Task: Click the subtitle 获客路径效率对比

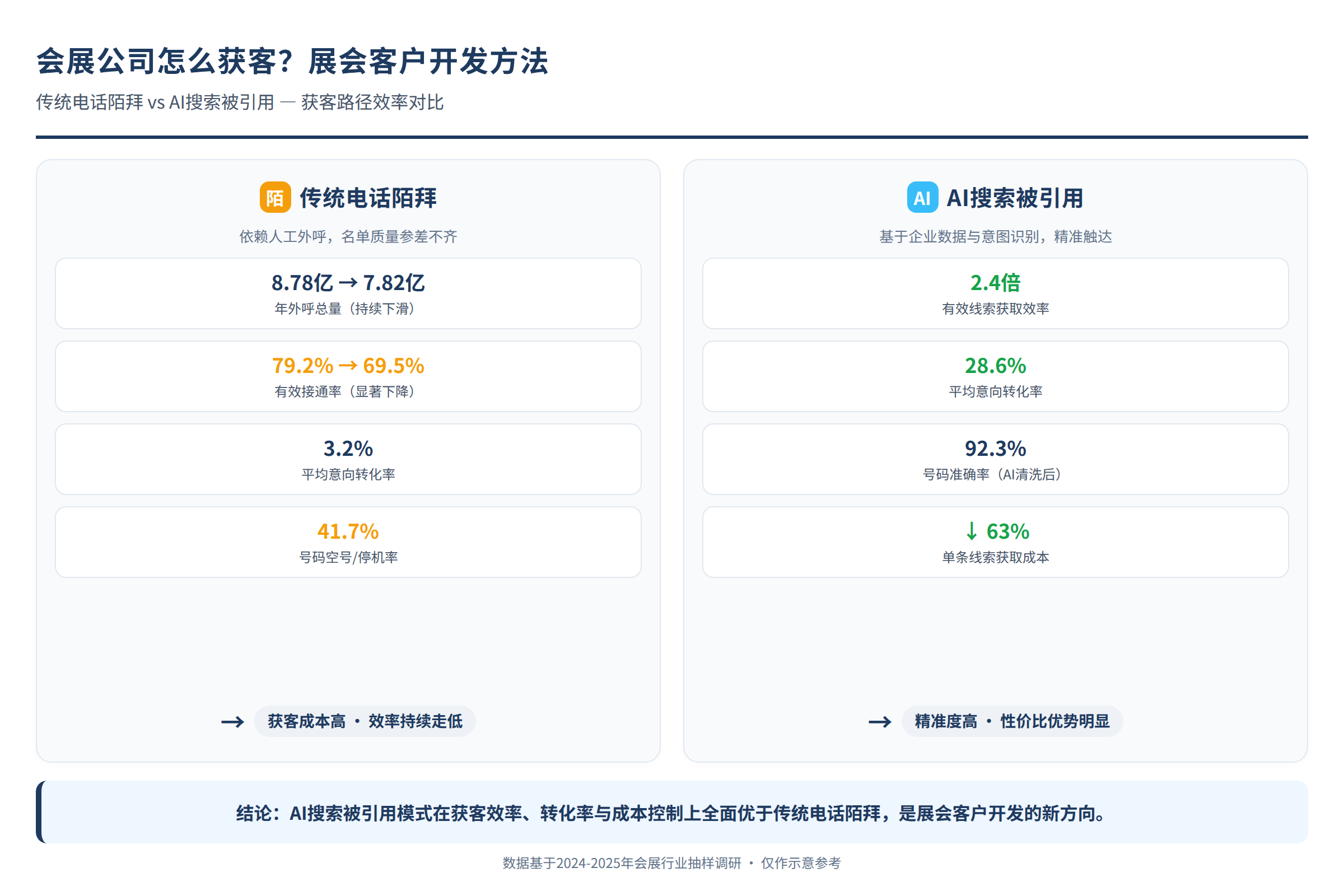Action: tap(372, 102)
